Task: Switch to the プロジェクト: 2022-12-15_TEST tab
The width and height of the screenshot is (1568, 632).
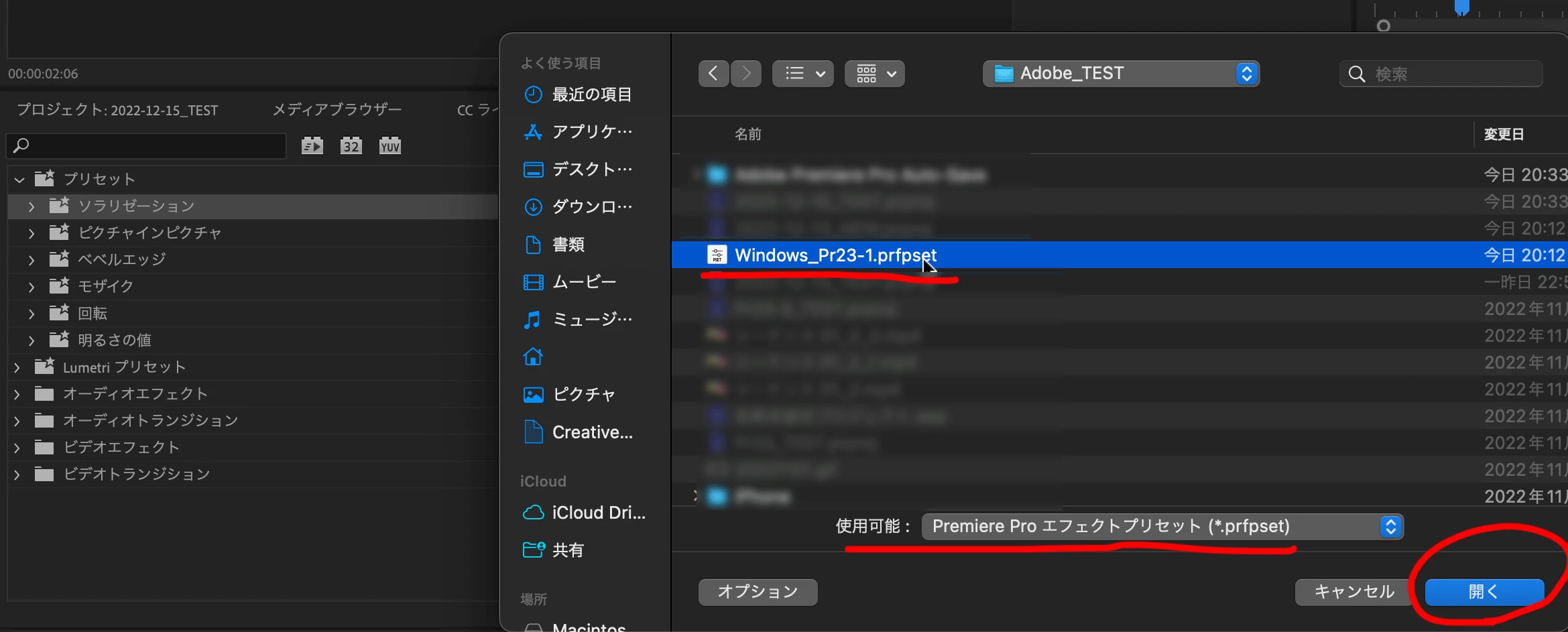Action: pyautogui.click(x=117, y=110)
